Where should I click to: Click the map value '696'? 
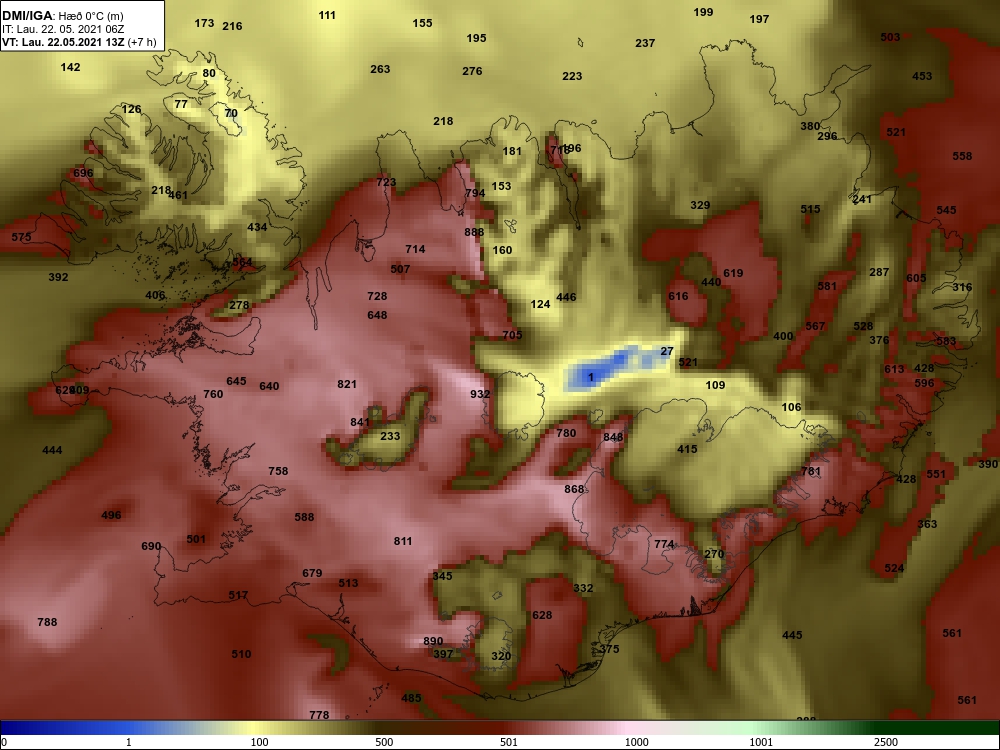pyautogui.click(x=84, y=173)
